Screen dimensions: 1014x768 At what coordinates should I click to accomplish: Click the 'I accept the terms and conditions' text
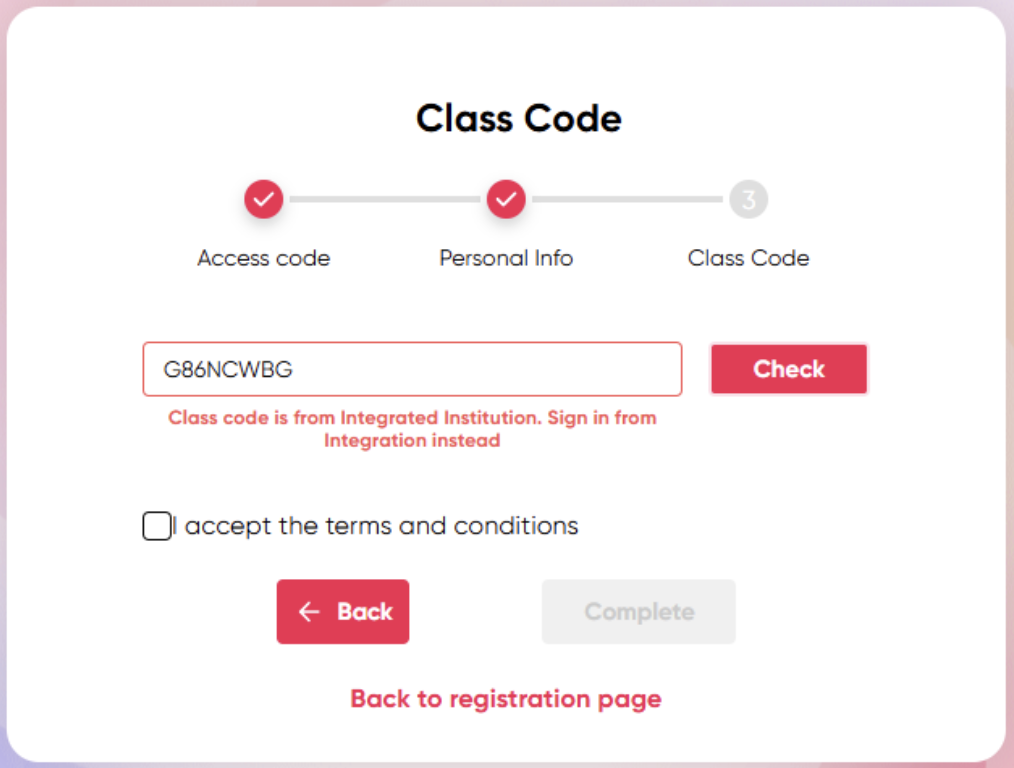[375, 526]
